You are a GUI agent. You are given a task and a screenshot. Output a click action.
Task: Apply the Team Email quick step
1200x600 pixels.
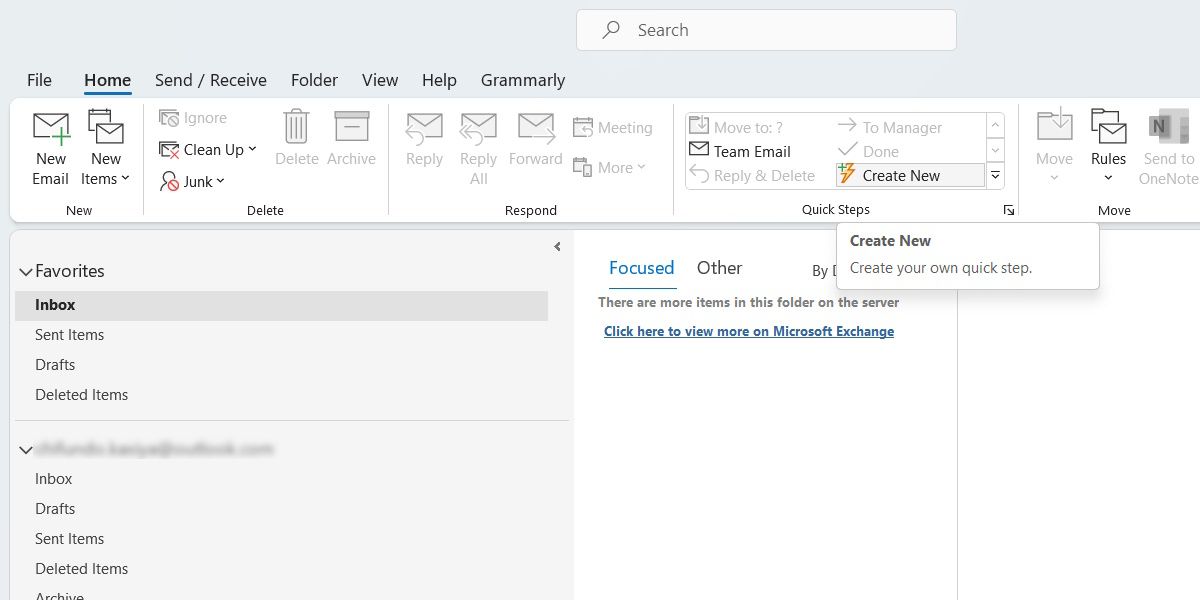(x=740, y=151)
